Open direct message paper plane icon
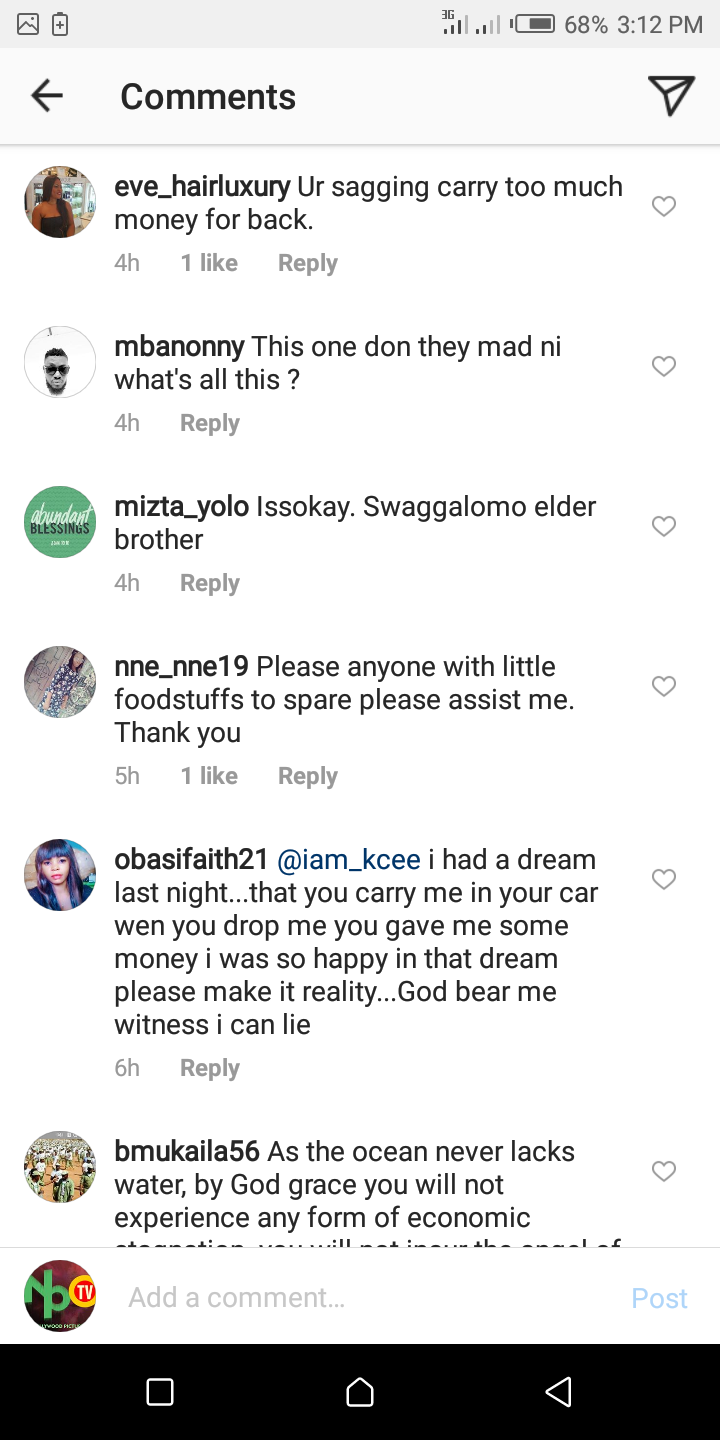 (x=670, y=96)
